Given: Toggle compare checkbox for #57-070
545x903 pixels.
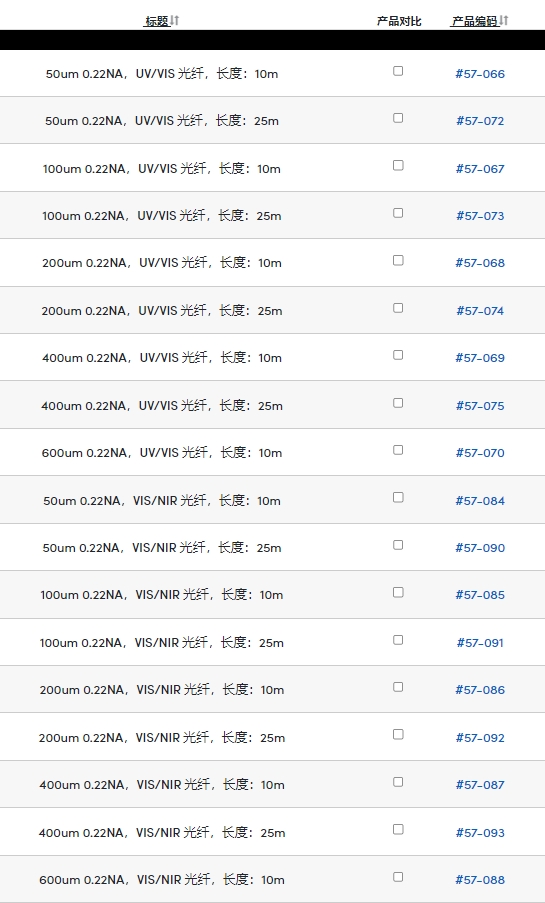Looking at the screenshot, I should click(398, 450).
